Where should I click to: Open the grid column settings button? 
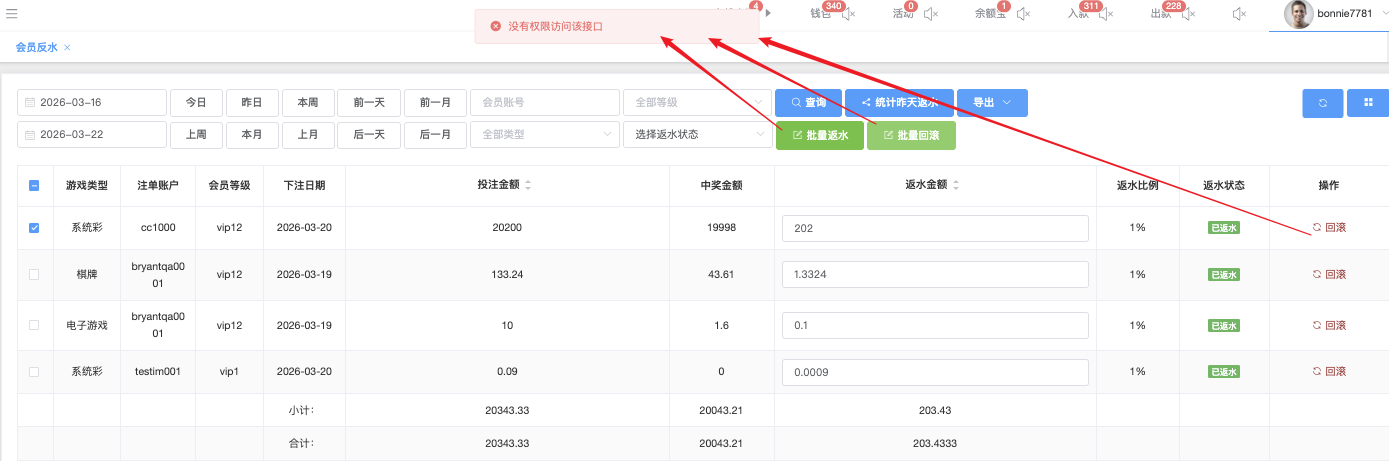pyautogui.click(x=1367, y=103)
